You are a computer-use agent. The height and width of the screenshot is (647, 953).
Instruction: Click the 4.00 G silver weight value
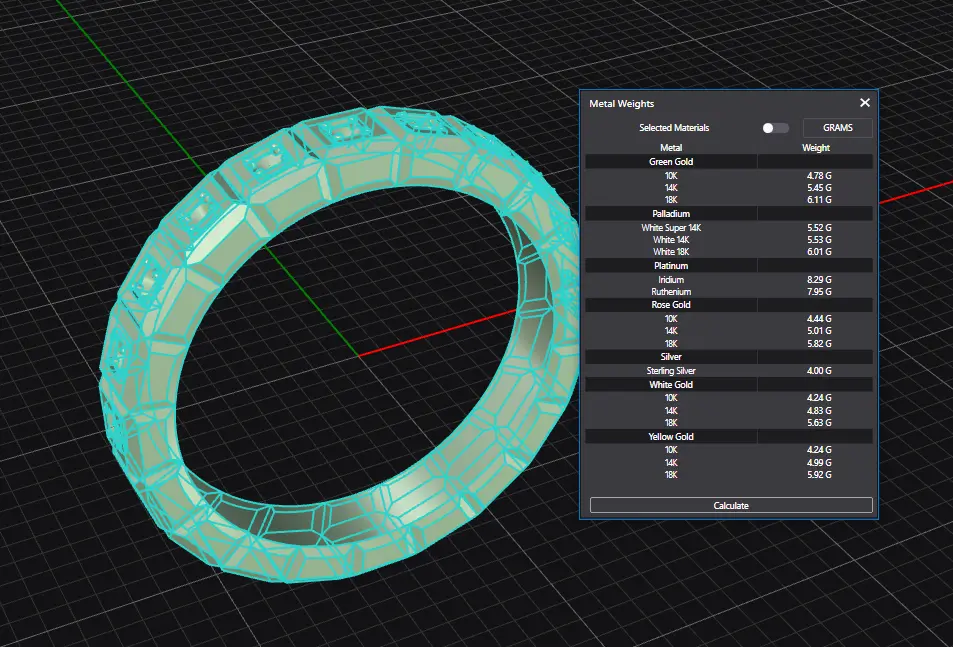(819, 371)
